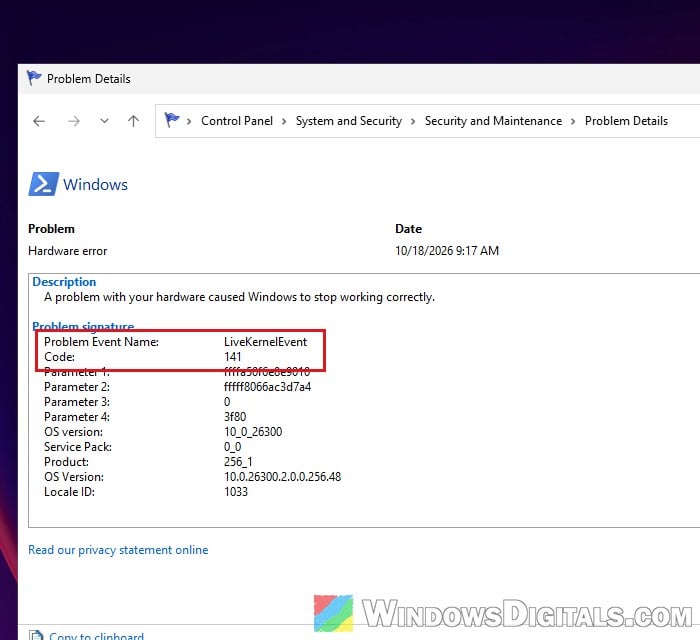Viewport: 700px width, 640px height.
Task: Click the Hardware error problem text
Action: click(68, 251)
